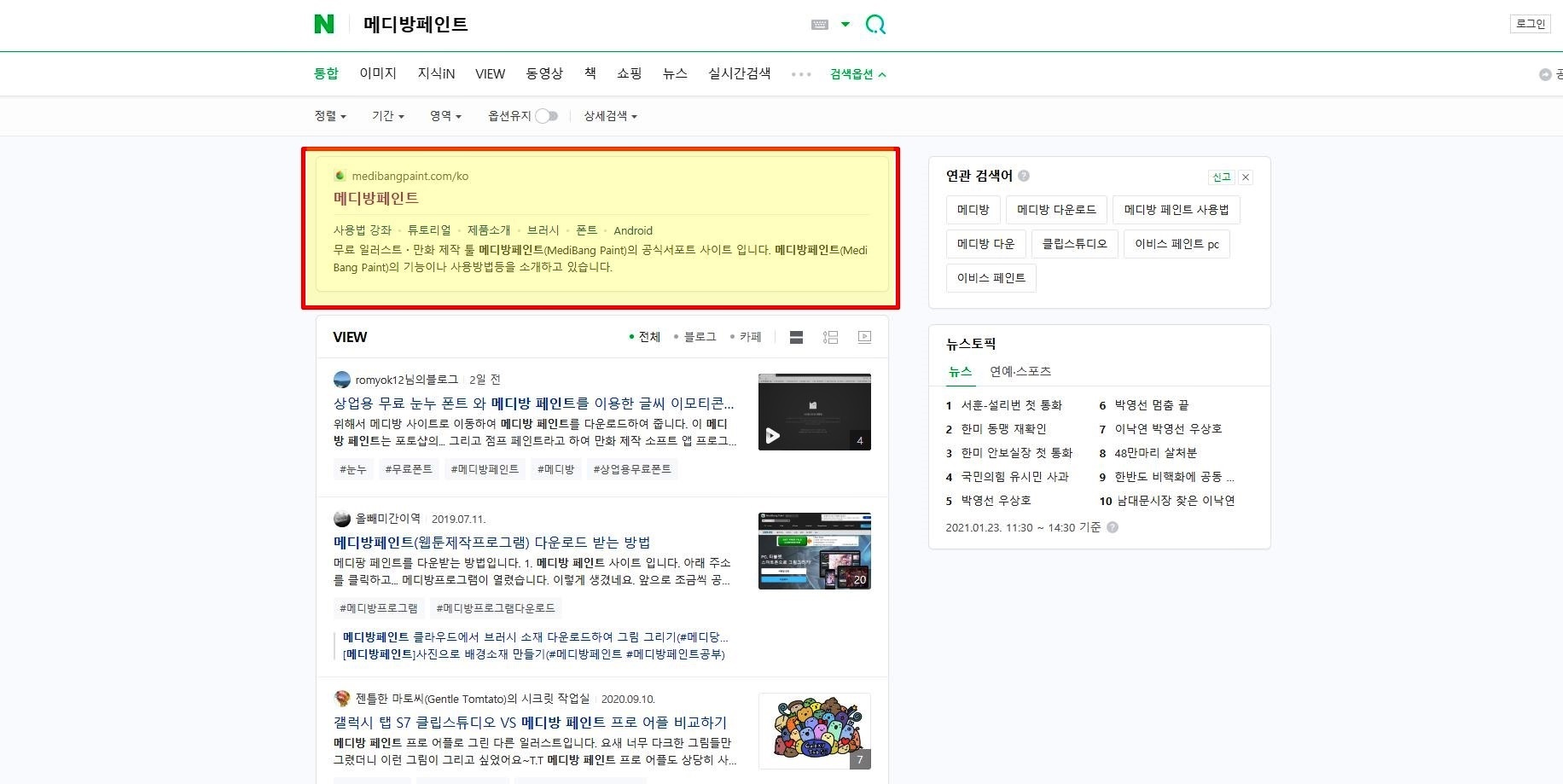Toggle the 옵션유지 switch

pyautogui.click(x=547, y=116)
